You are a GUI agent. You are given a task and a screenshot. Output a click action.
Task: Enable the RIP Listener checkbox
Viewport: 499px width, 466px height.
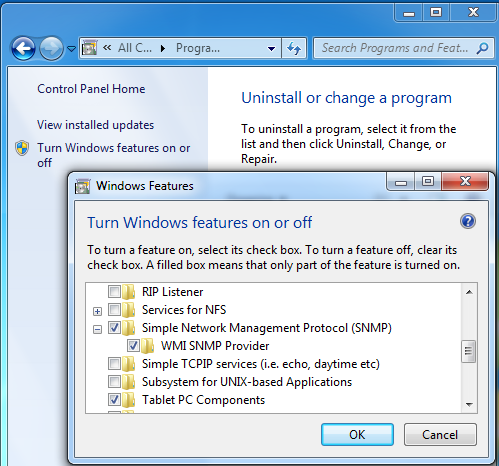(114, 292)
